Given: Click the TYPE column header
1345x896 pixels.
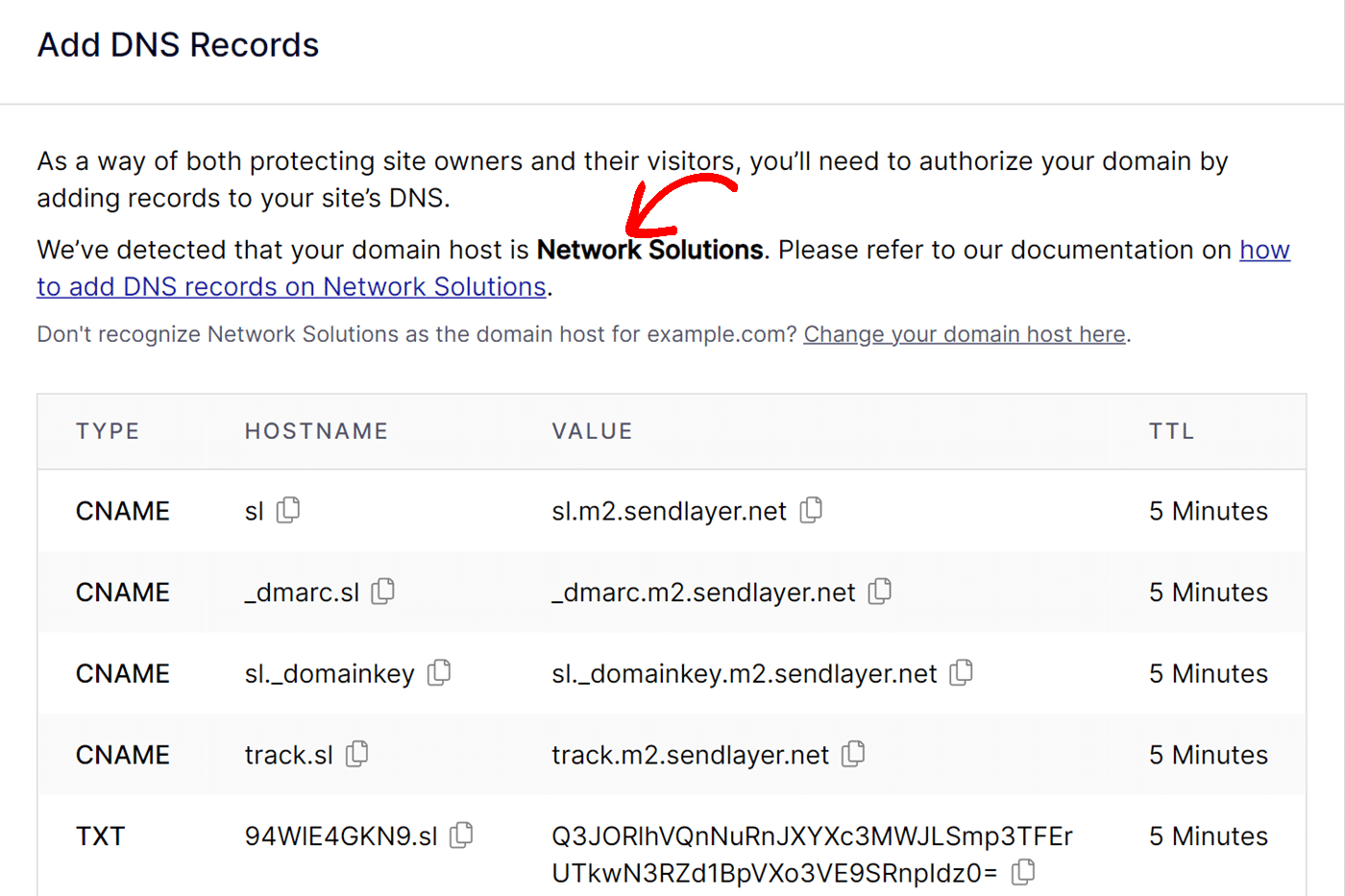Looking at the screenshot, I should tap(108, 431).
